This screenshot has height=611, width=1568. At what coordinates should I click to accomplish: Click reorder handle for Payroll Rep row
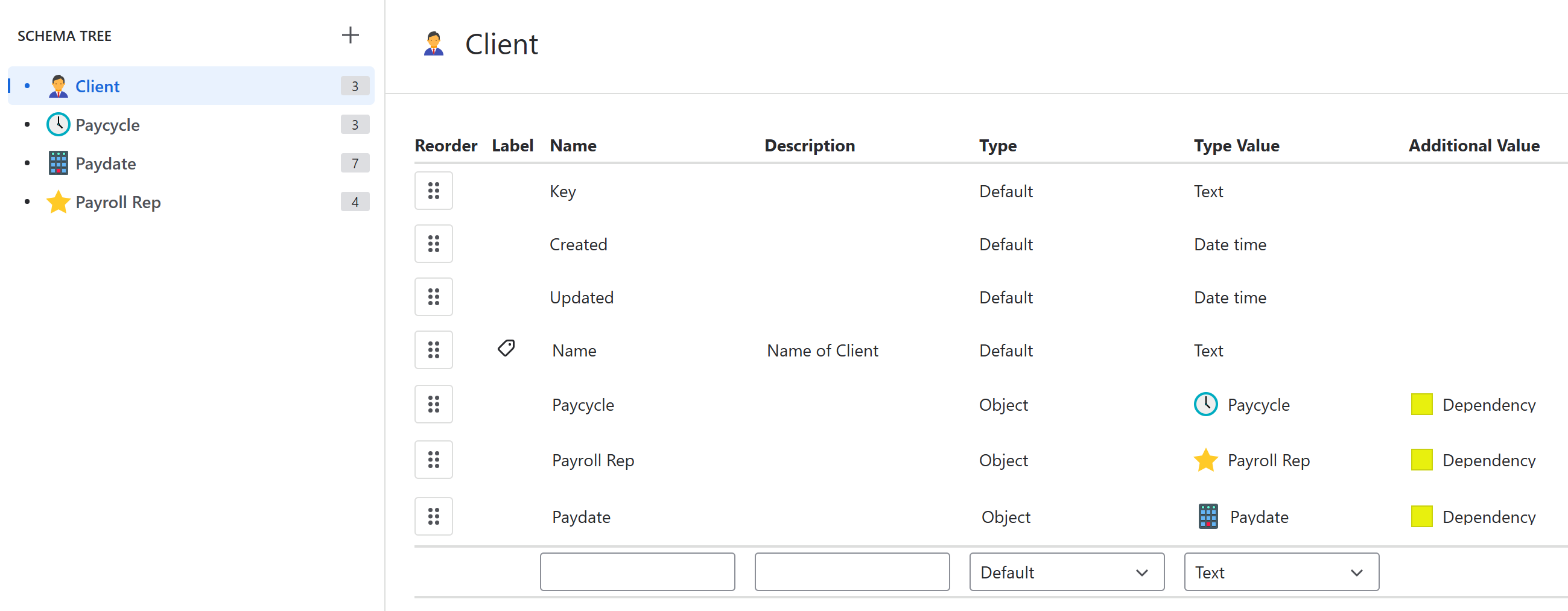click(433, 460)
